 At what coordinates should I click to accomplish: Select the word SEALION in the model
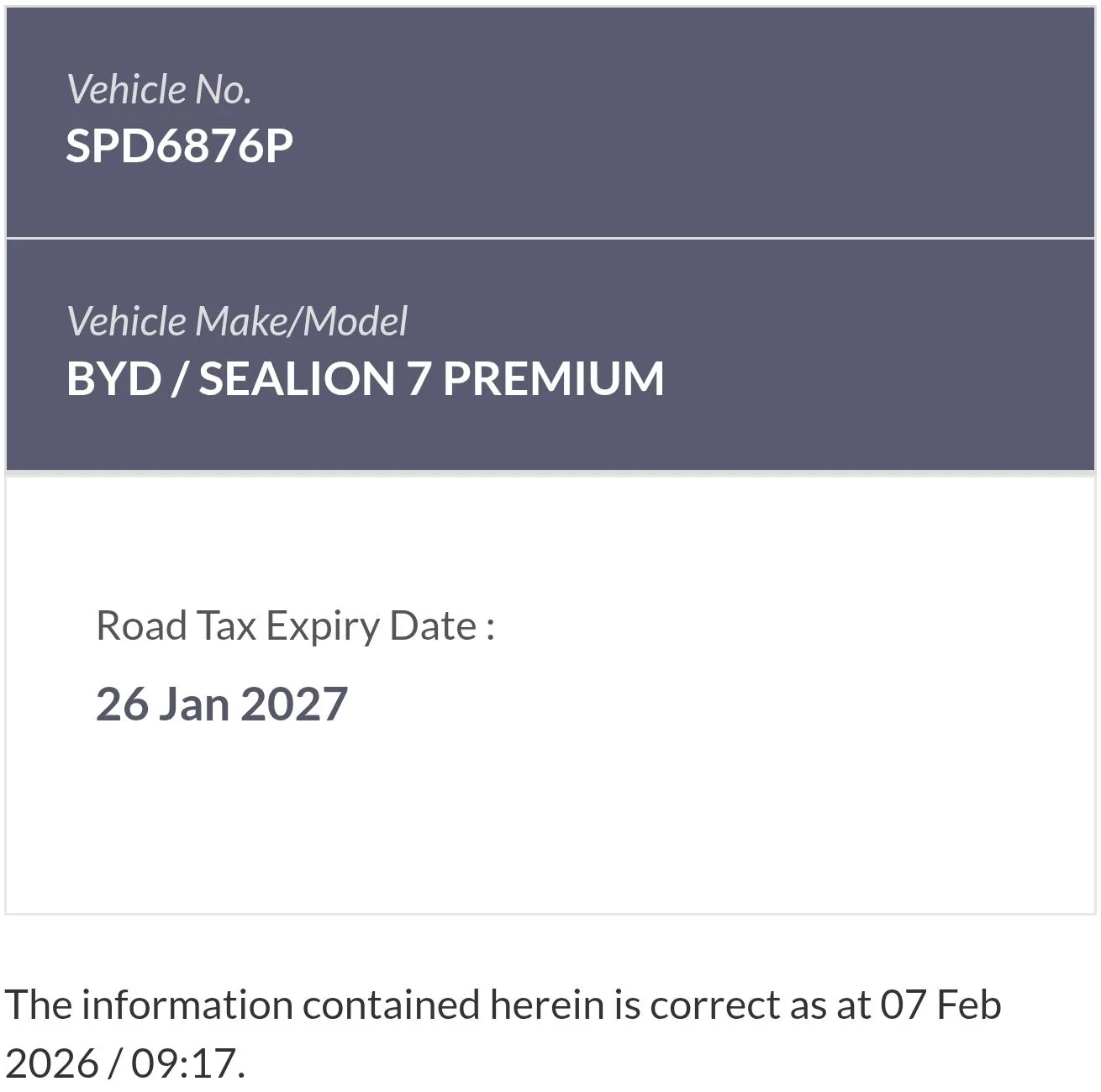coord(296,378)
